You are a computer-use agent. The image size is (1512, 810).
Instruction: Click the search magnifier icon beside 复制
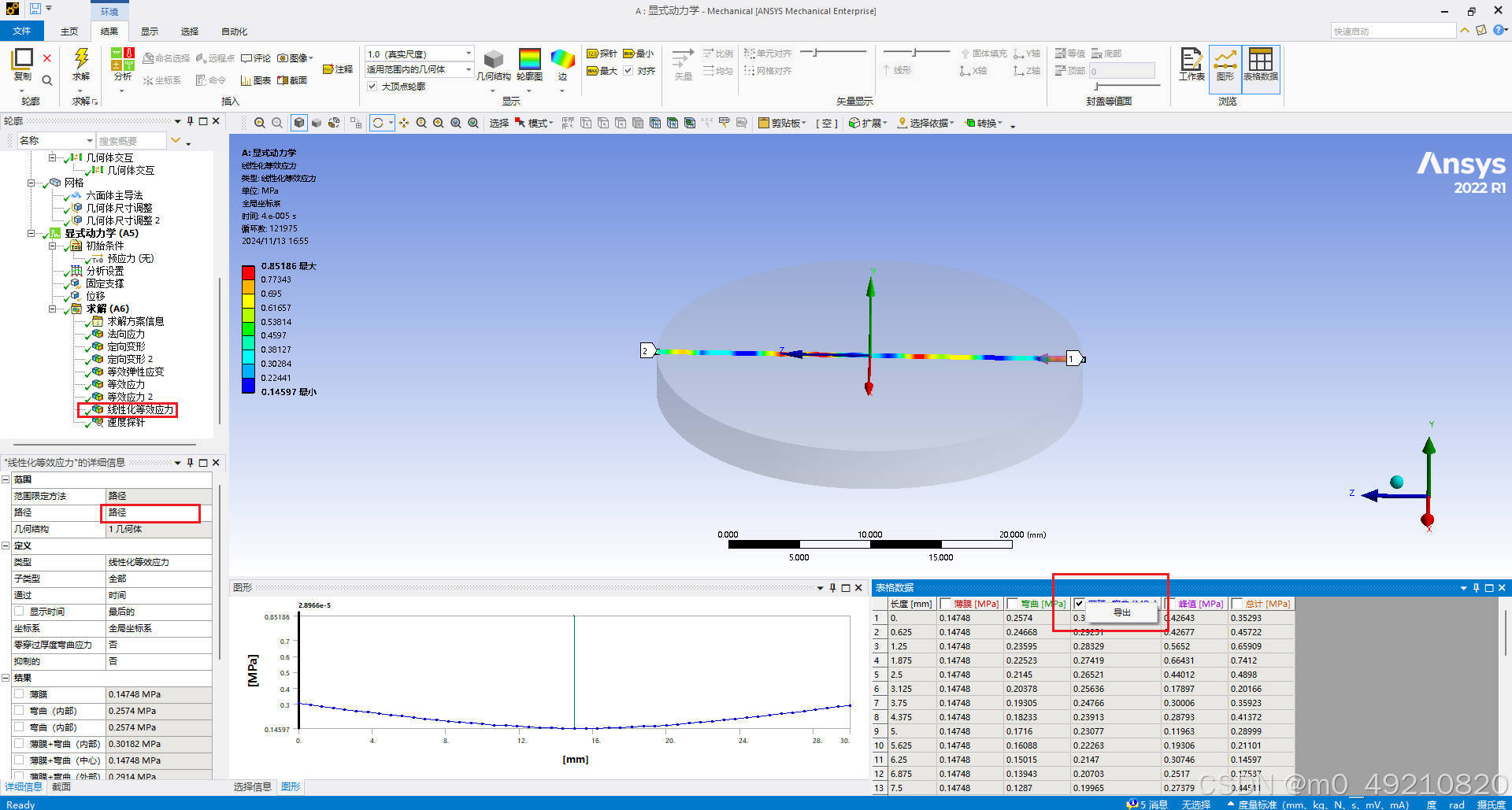(x=47, y=80)
